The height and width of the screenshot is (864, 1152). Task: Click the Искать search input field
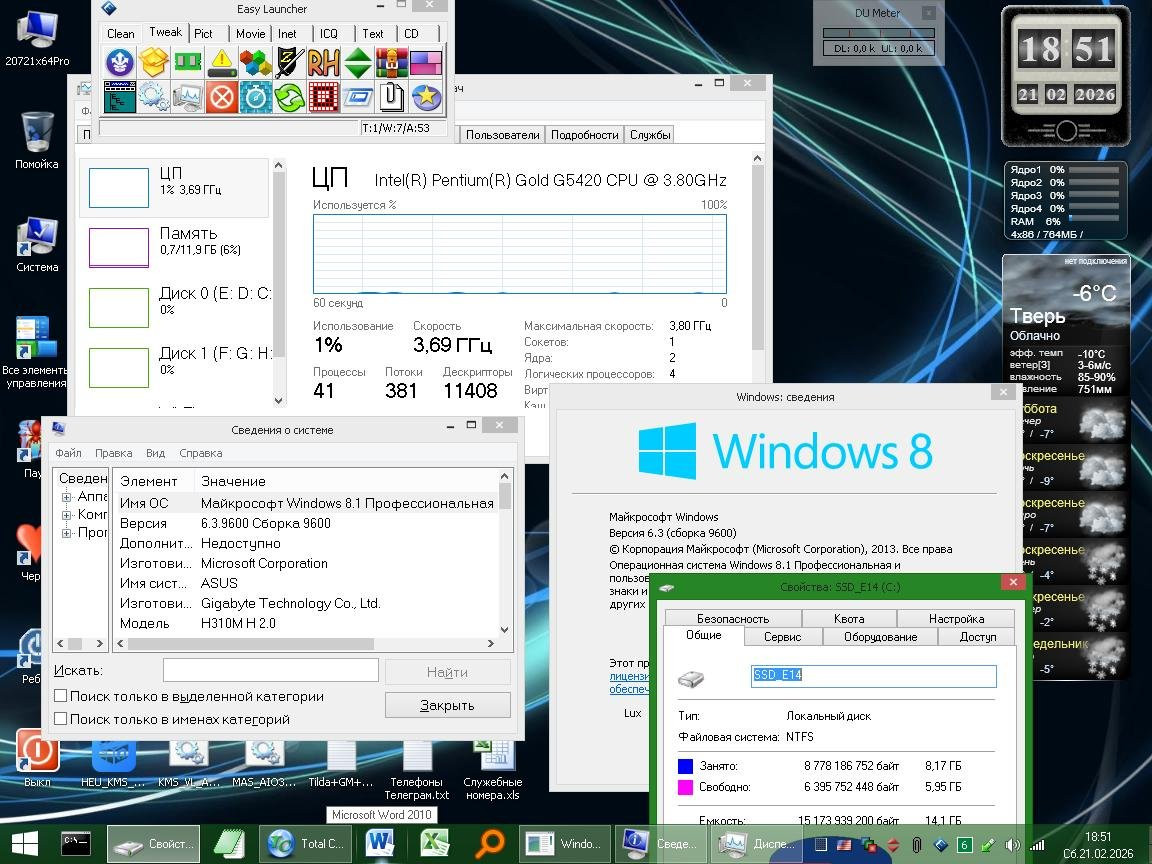[x=270, y=671]
